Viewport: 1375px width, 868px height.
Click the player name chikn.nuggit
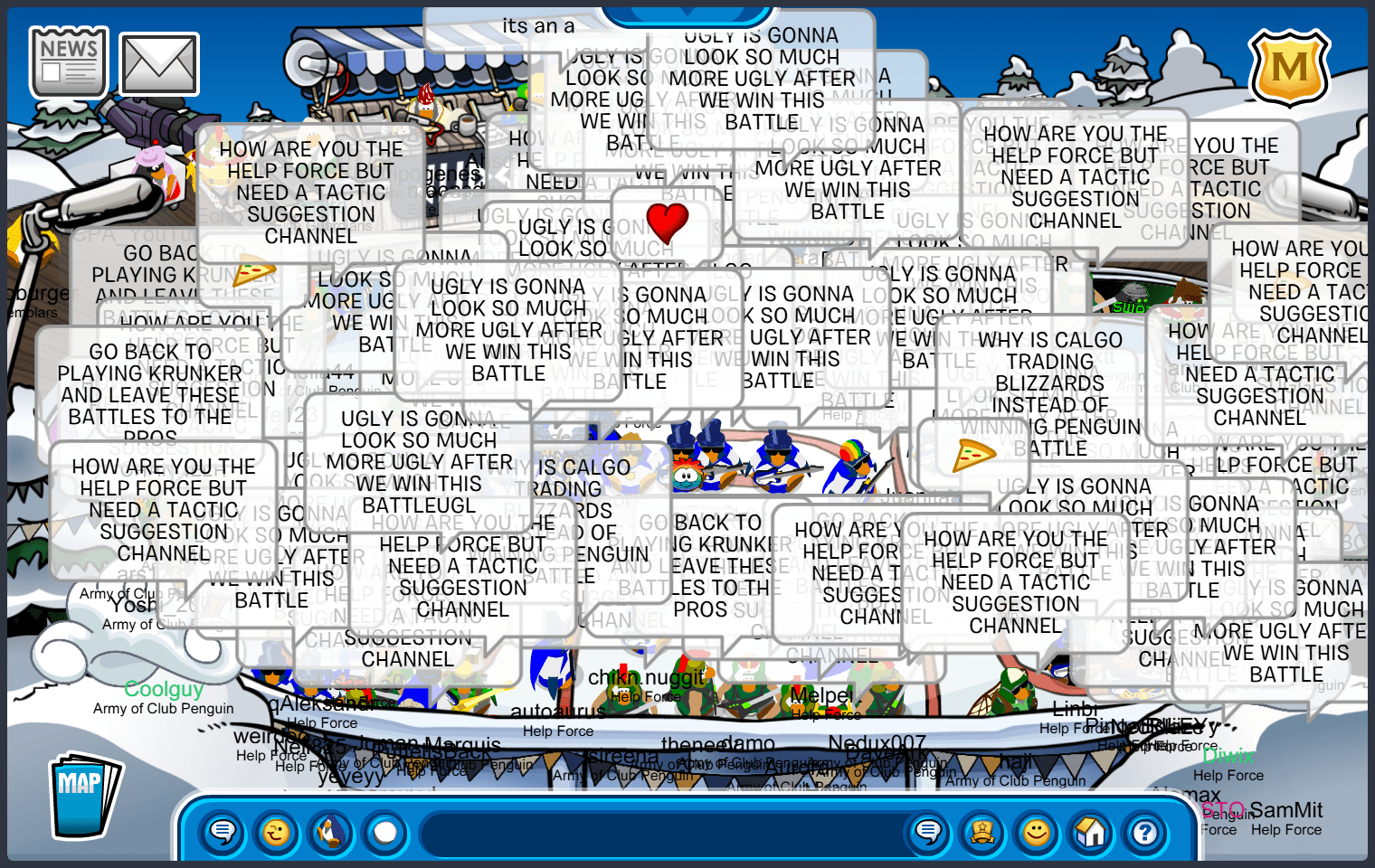pos(646,677)
